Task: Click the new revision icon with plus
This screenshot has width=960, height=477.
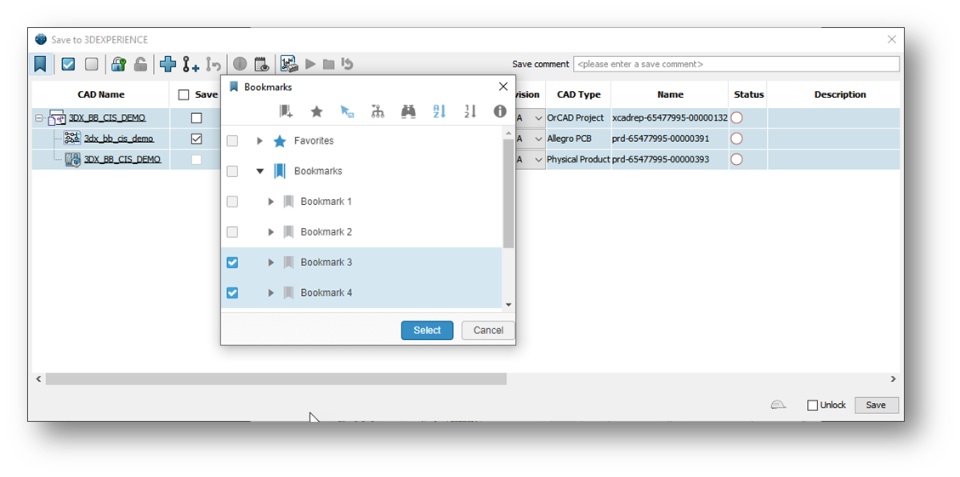Action: pyautogui.click(x=191, y=64)
